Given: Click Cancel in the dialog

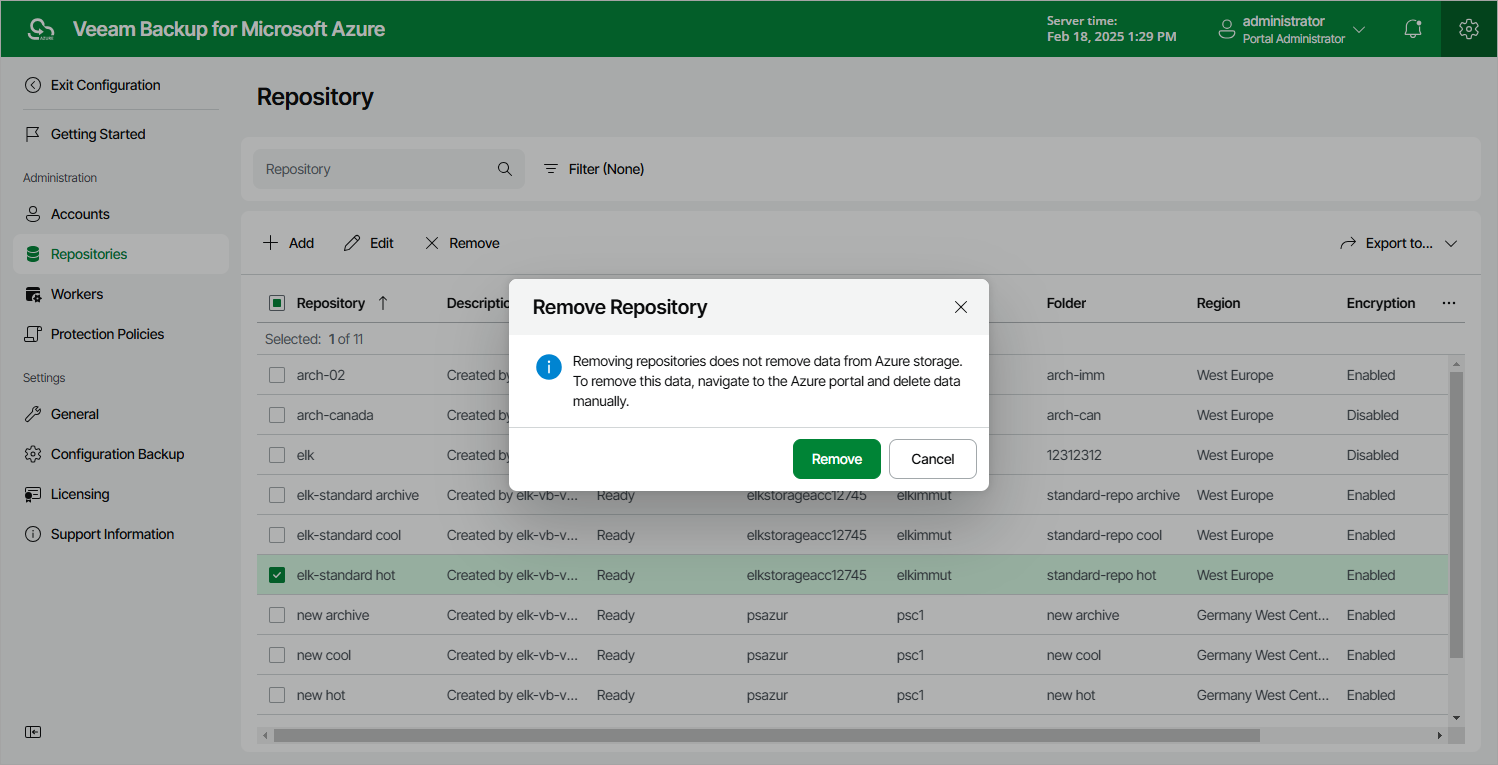Looking at the screenshot, I should click(933, 459).
